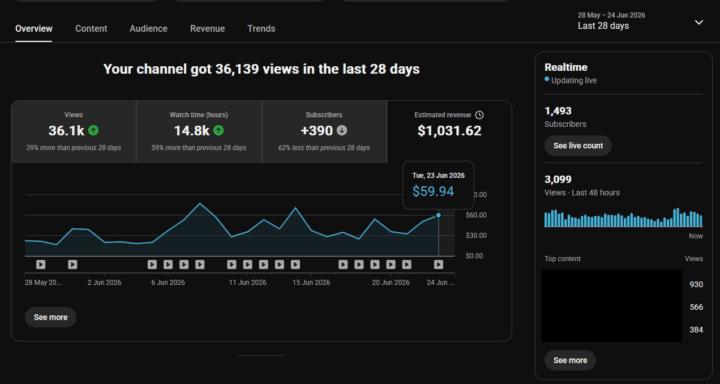This screenshot has height=384, width=720.
Task: Click the $1,031.62 estimated revenue figure
Action: (450, 131)
